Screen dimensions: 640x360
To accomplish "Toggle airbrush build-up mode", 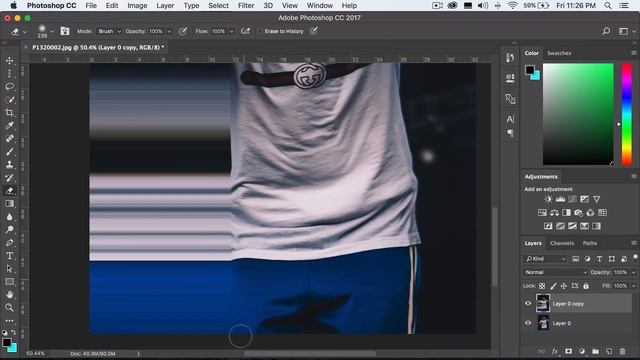I will (x=245, y=31).
